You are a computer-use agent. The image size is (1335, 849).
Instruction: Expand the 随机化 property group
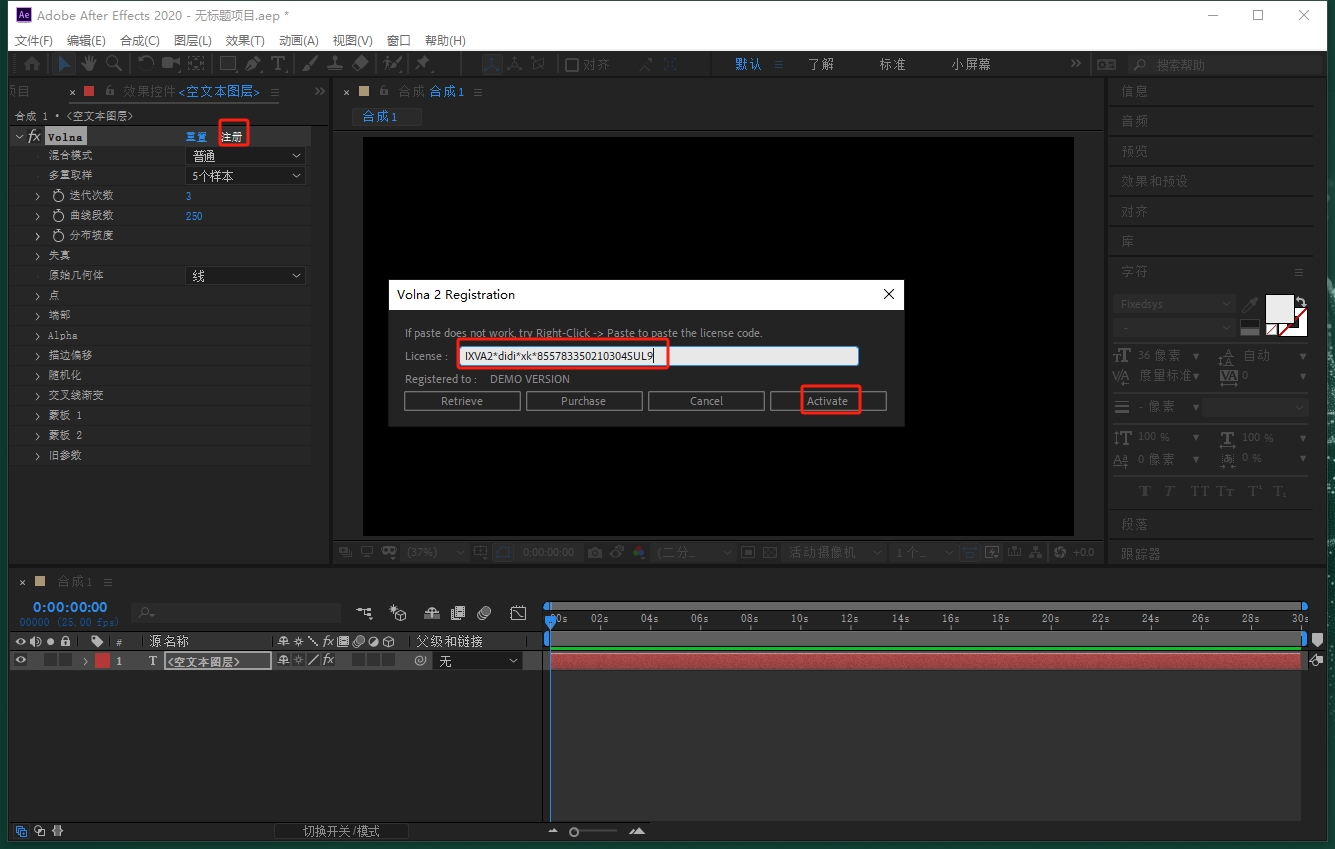click(x=38, y=376)
